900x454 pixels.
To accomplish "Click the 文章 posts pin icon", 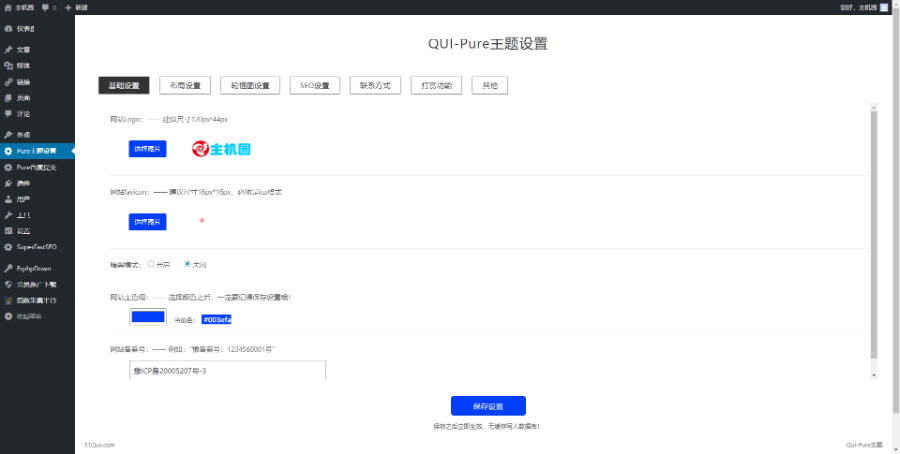I will tap(8, 49).
